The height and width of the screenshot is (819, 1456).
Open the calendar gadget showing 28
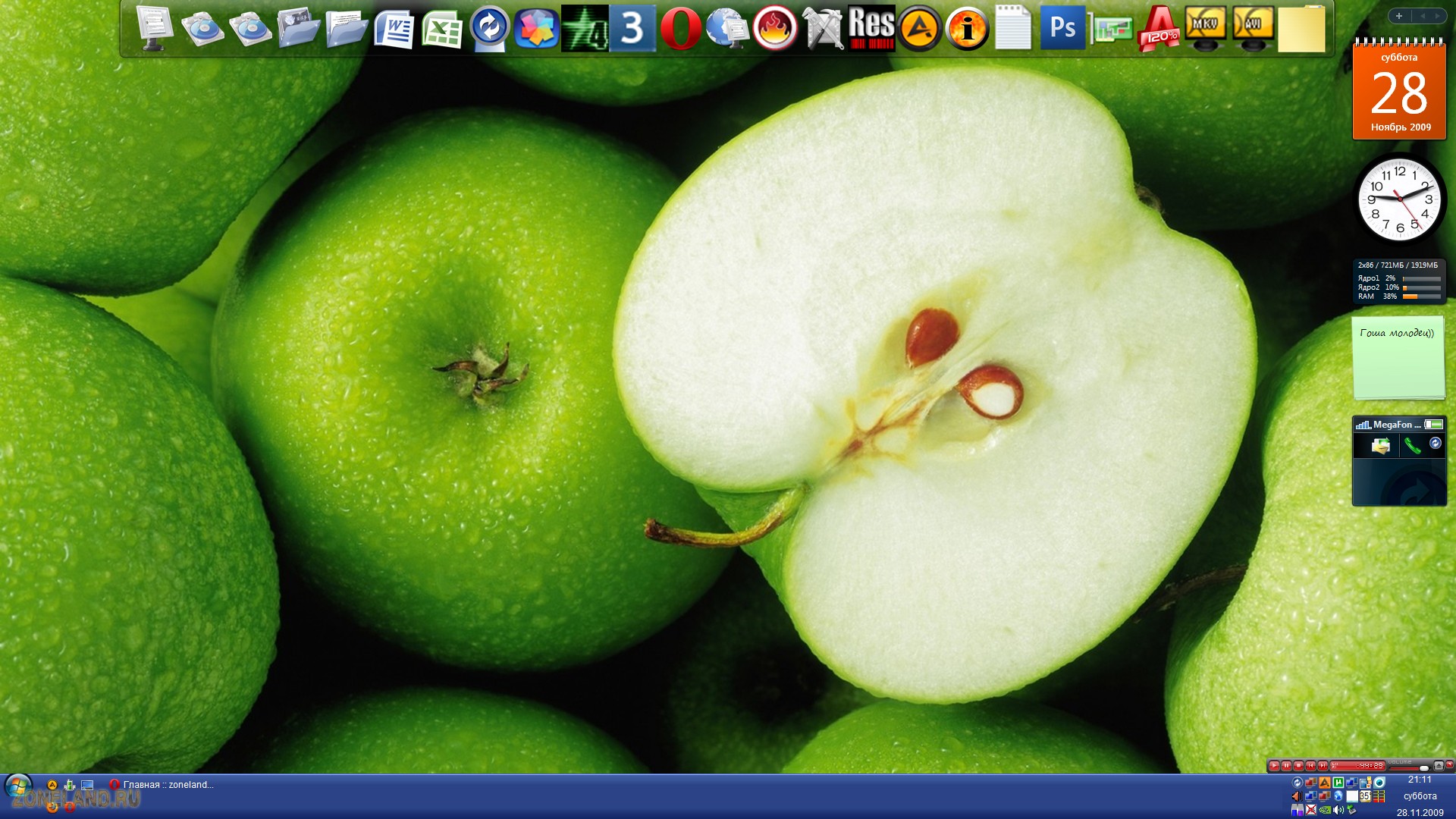coord(1399,89)
